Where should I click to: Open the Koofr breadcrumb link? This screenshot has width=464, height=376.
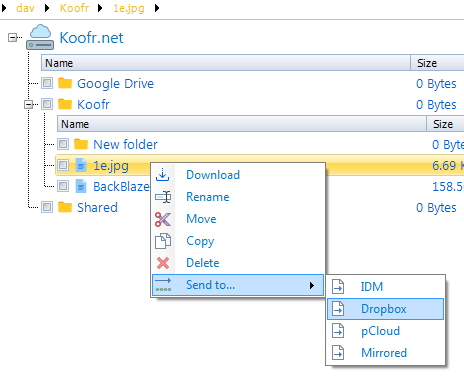pos(74,8)
